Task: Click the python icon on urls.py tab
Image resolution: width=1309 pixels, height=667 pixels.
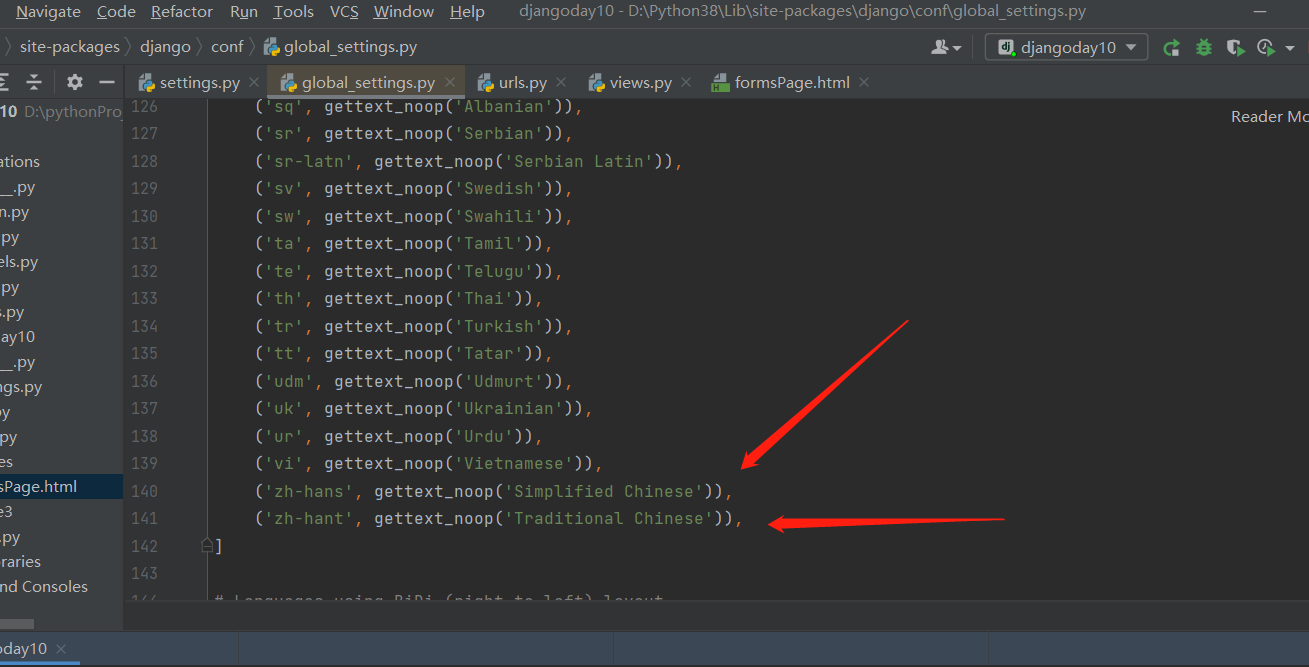Action: (486, 83)
